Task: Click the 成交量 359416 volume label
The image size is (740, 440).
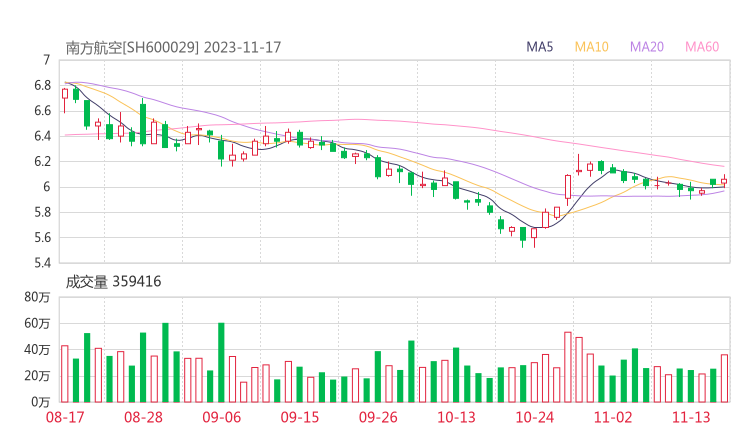Action: [113, 282]
